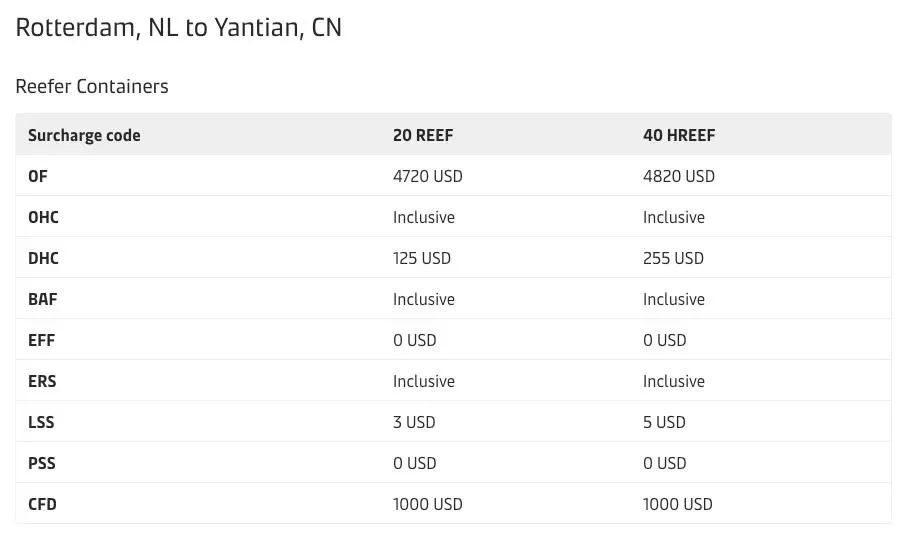Image resolution: width=900 pixels, height=538 pixels.
Task: Click the CFD row label
Action: point(42,504)
